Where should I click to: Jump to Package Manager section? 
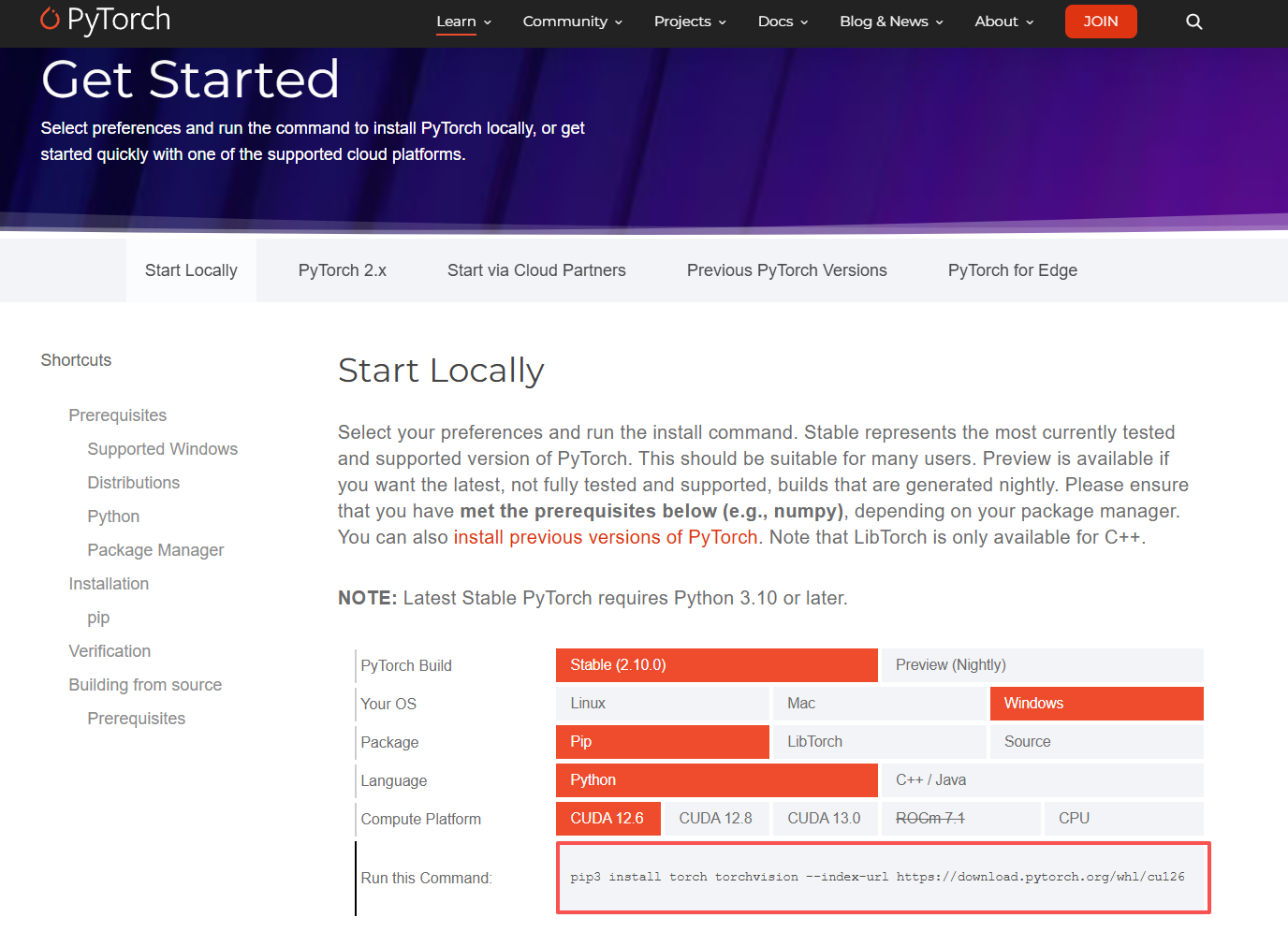pos(155,550)
